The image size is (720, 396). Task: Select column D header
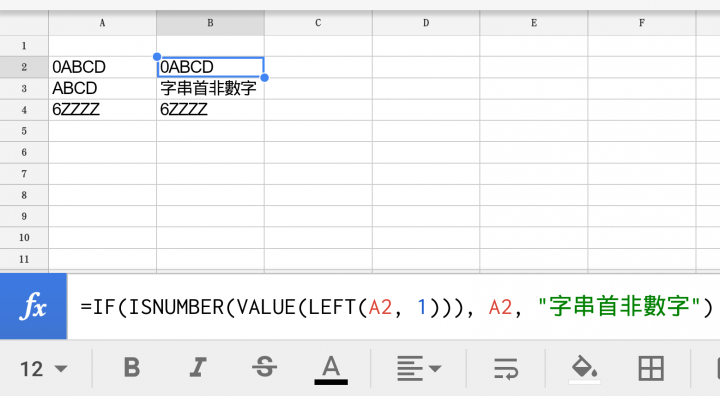[426, 23]
